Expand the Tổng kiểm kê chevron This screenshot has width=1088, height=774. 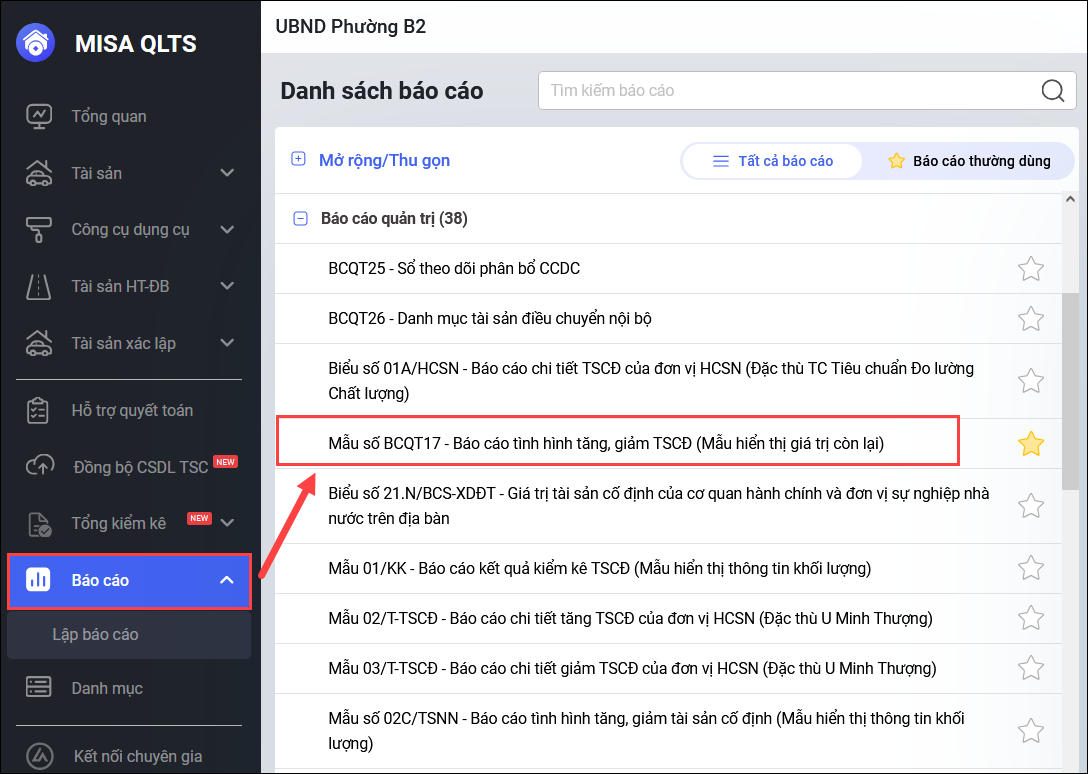(227, 523)
